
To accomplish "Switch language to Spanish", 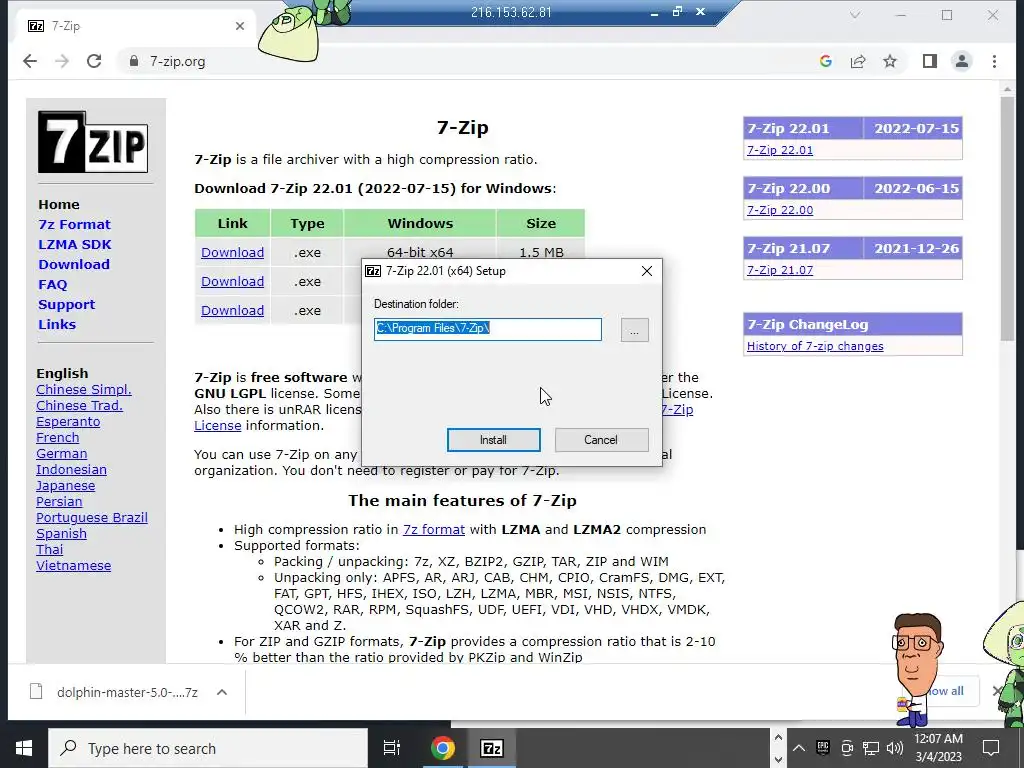I will click(x=61, y=534).
